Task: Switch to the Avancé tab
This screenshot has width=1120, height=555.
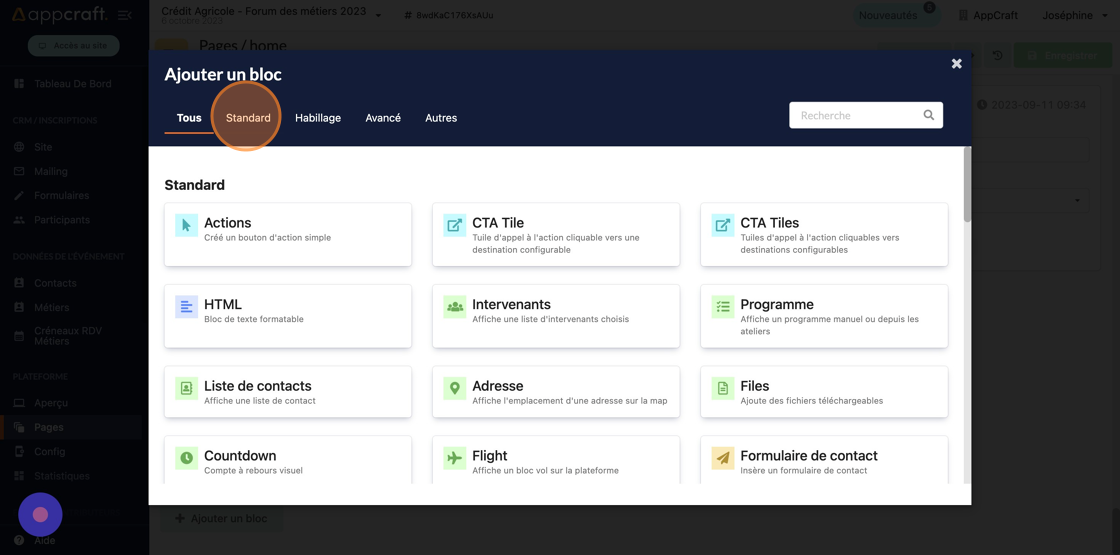Action: click(x=383, y=118)
